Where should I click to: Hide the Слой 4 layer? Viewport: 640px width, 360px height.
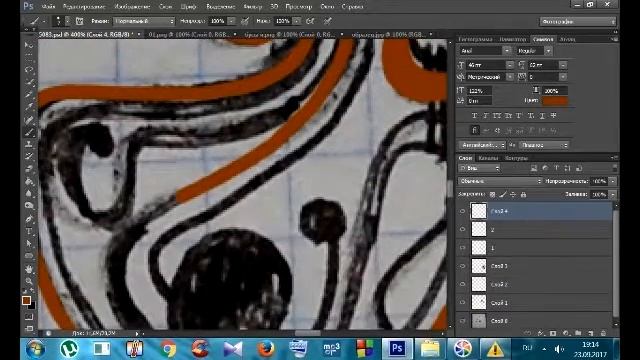click(462, 211)
